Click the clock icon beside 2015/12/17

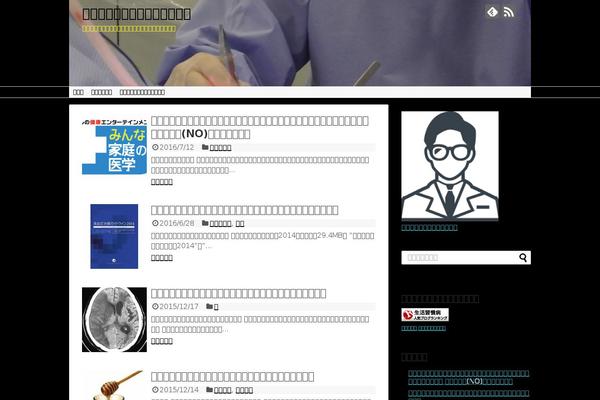pos(155,306)
